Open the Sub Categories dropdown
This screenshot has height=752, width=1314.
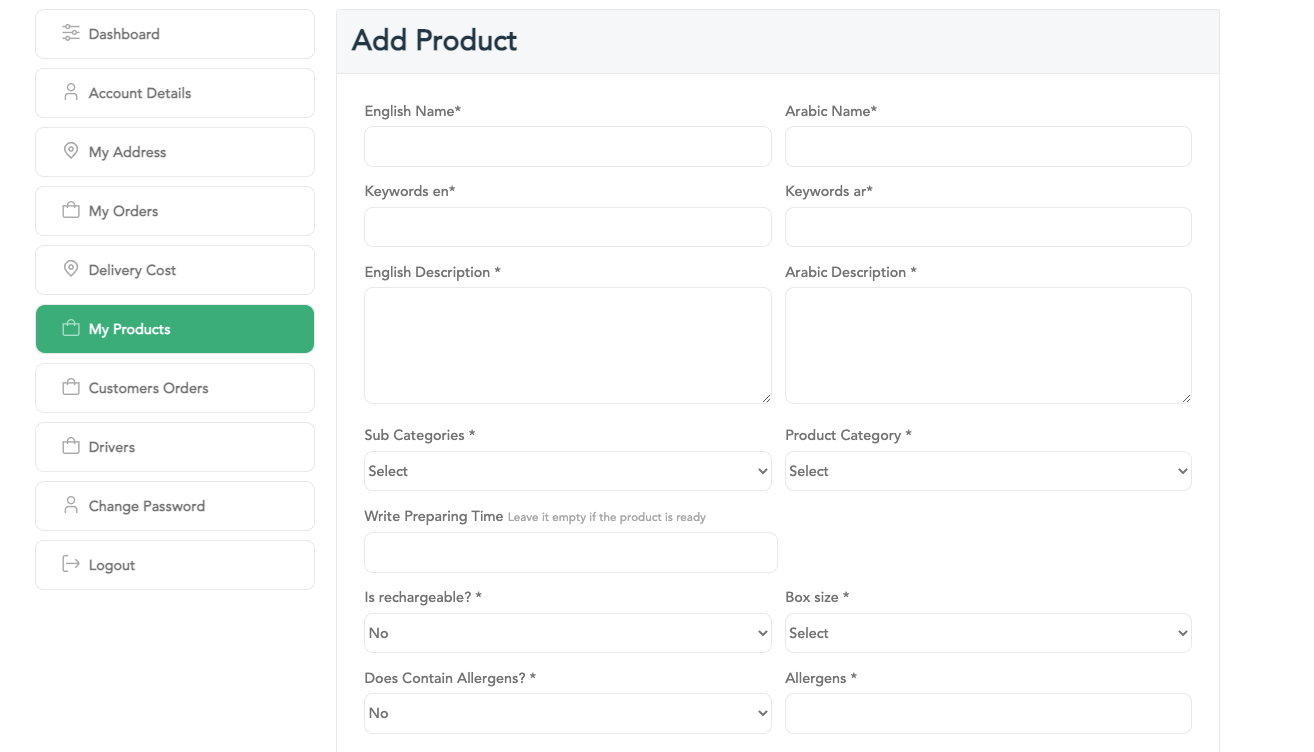567,471
